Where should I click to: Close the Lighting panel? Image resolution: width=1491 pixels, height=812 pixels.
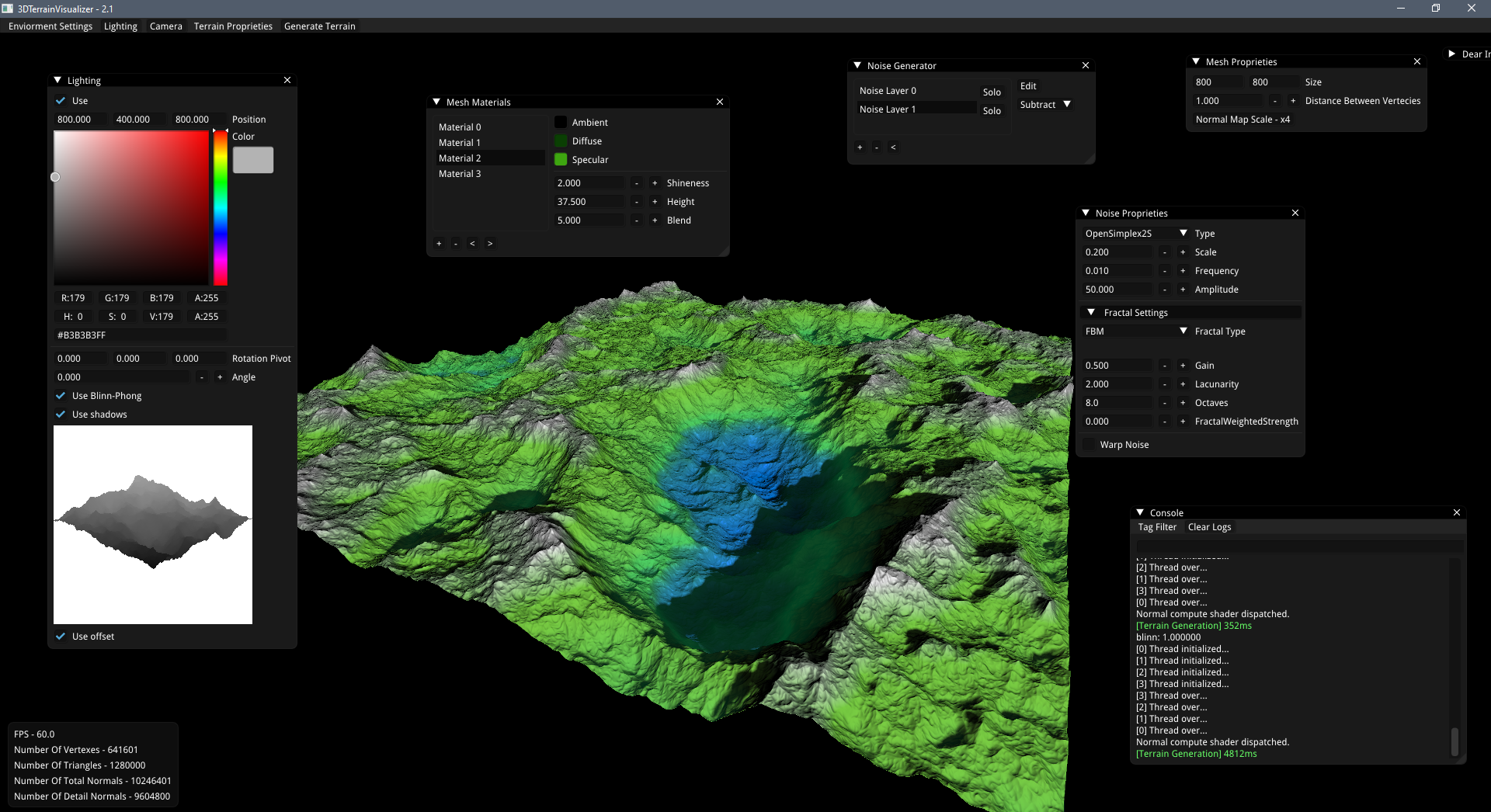(x=287, y=81)
